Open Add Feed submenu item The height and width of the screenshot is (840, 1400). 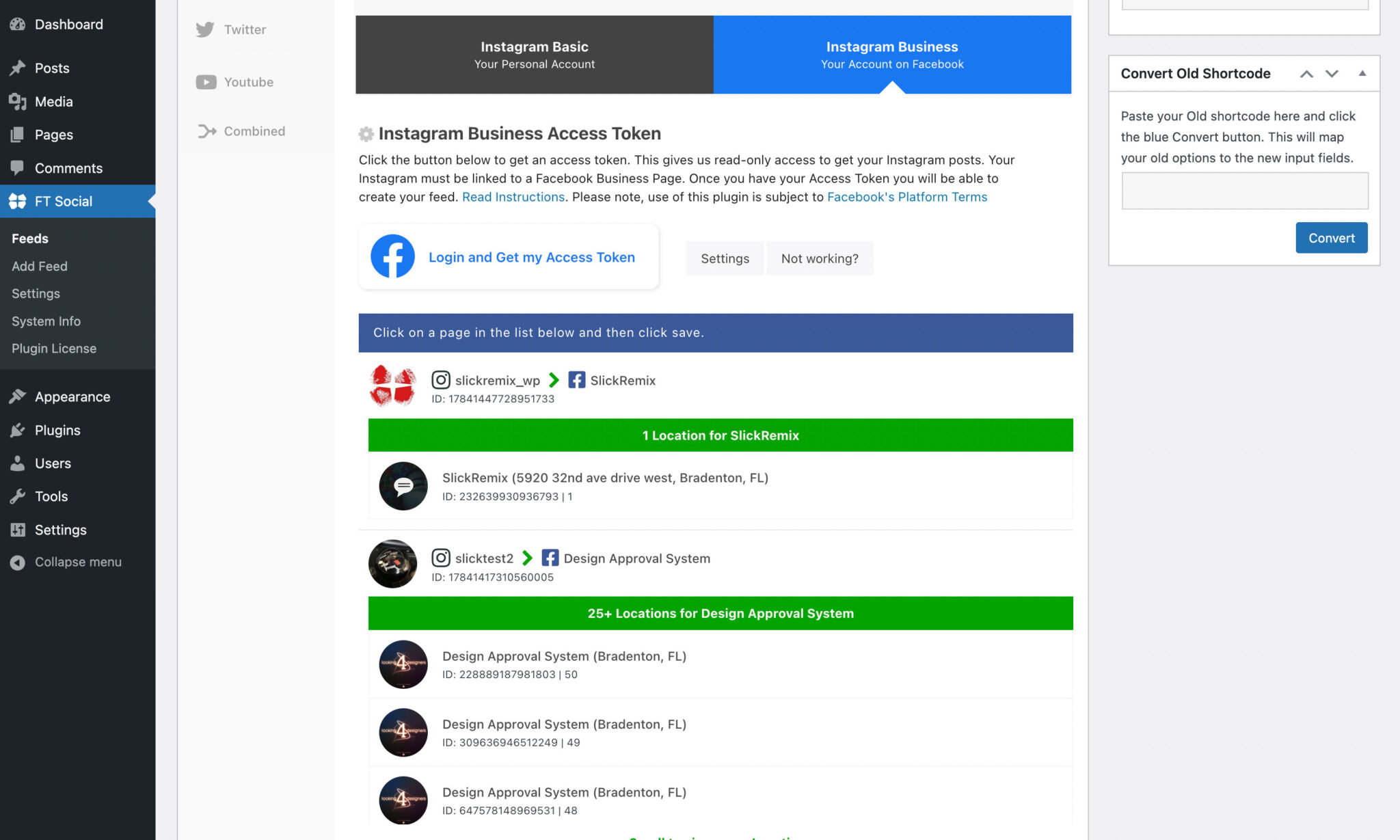click(40, 266)
